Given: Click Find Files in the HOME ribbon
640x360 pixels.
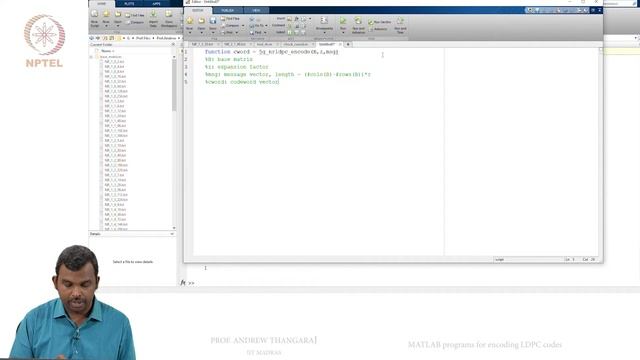Looking at the screenshot, I should tap(135, 16).
